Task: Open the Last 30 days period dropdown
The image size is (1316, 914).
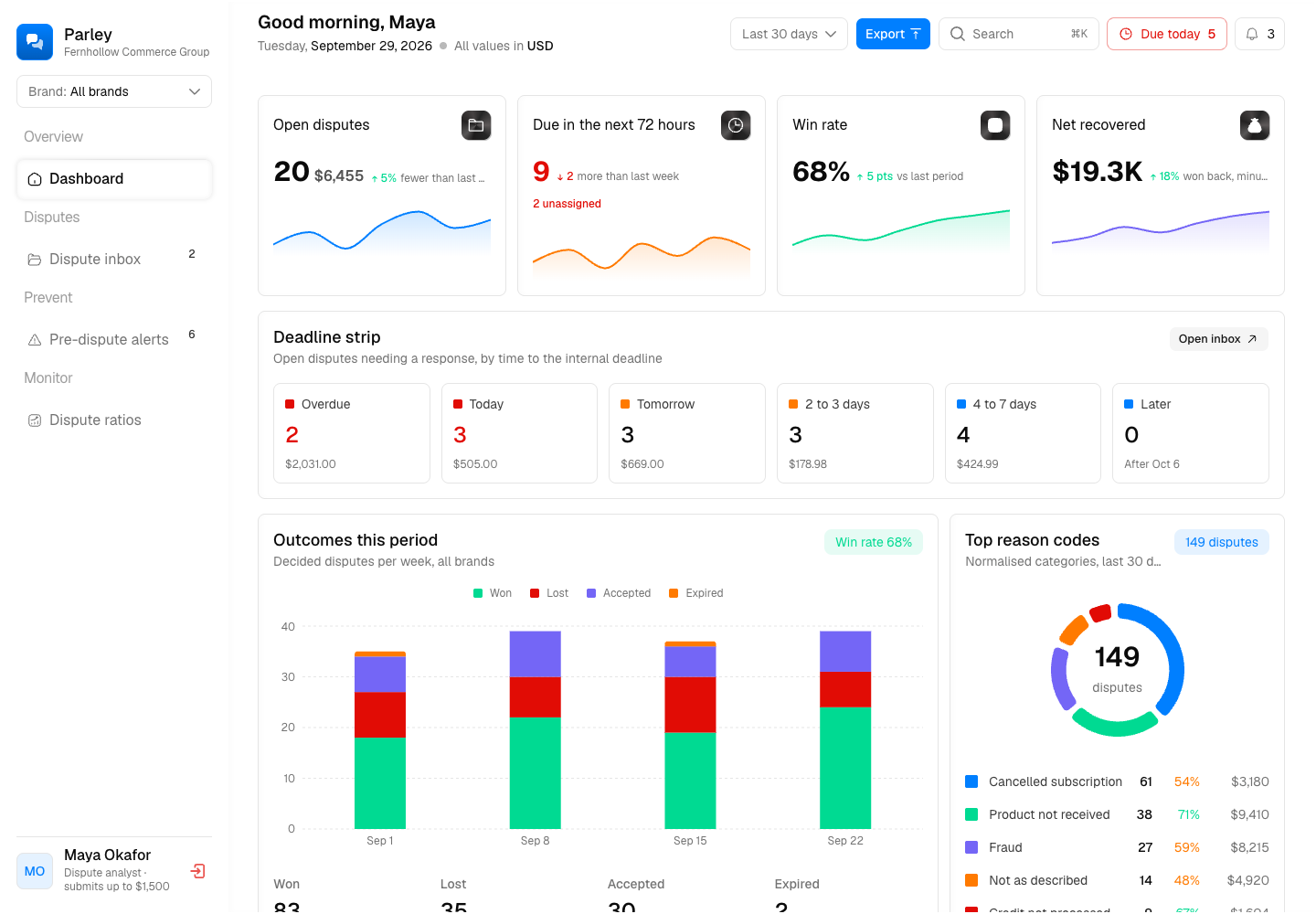Action: tap(789, 34)
